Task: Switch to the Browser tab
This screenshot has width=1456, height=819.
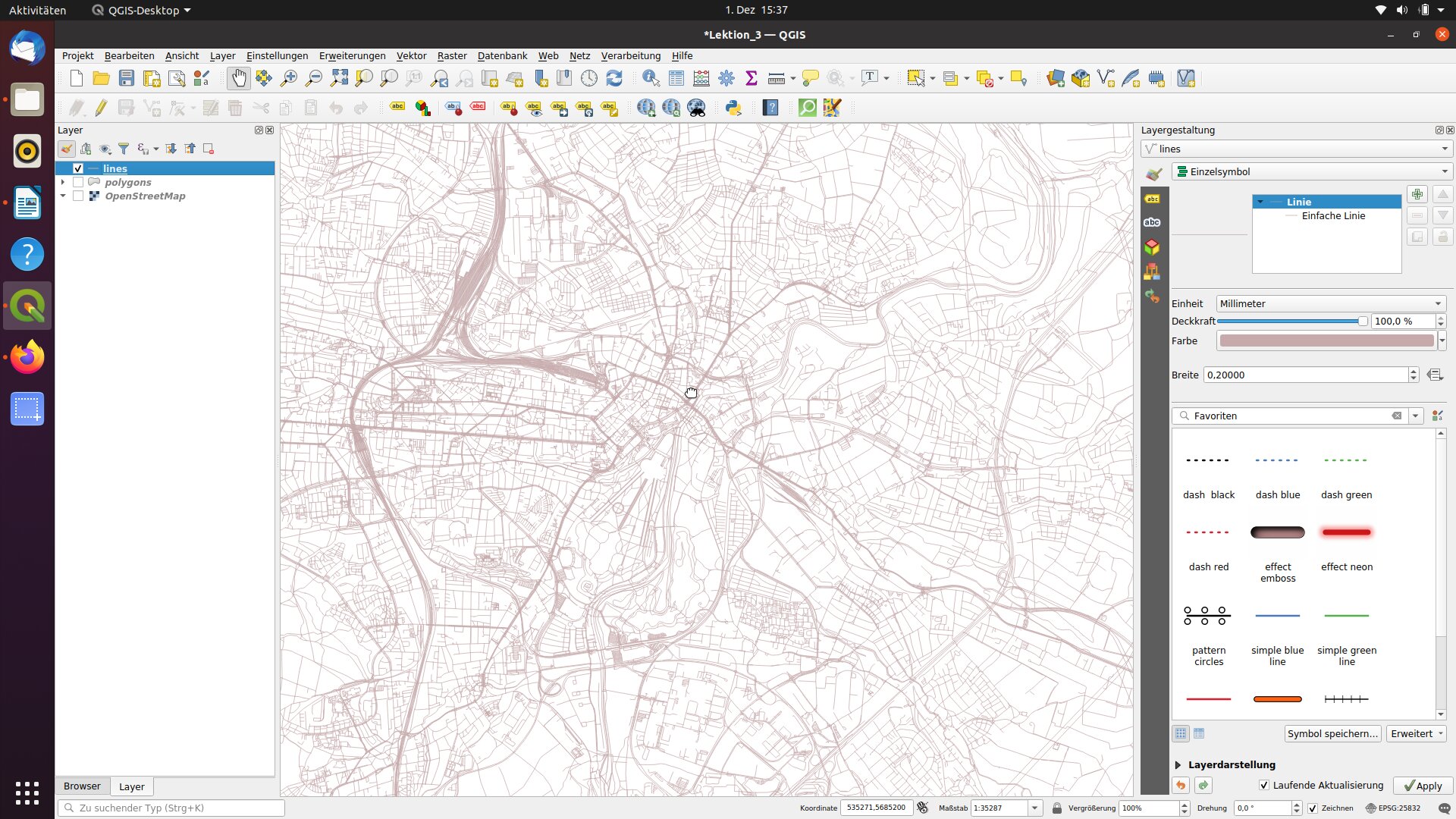Action: click(82, 786)
